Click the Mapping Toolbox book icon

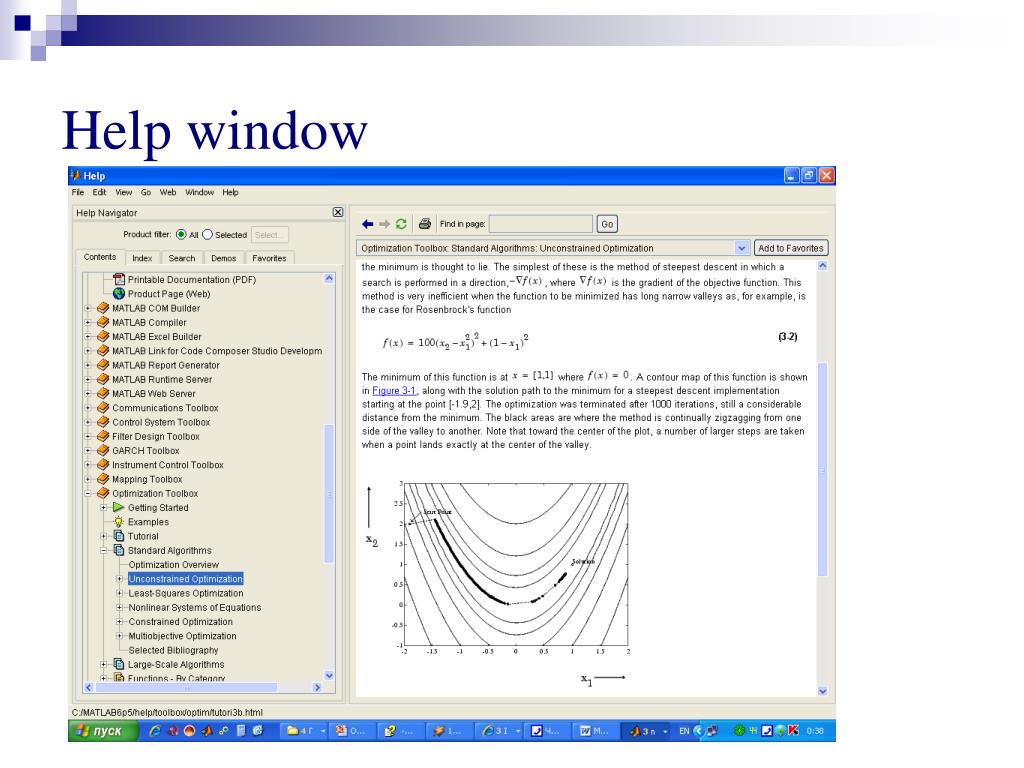coord(103,479)
